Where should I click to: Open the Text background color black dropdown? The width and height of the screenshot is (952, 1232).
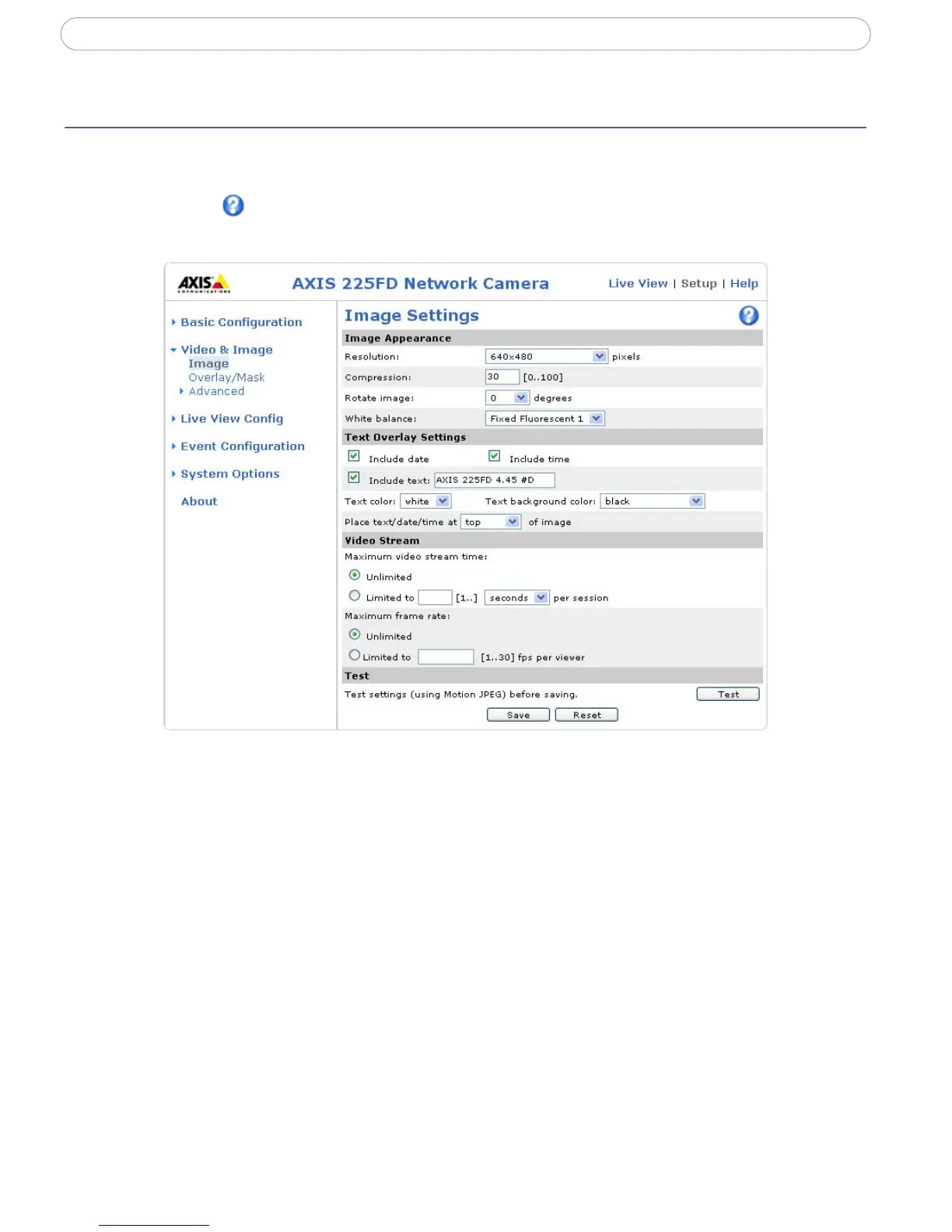tap(653, 502)
